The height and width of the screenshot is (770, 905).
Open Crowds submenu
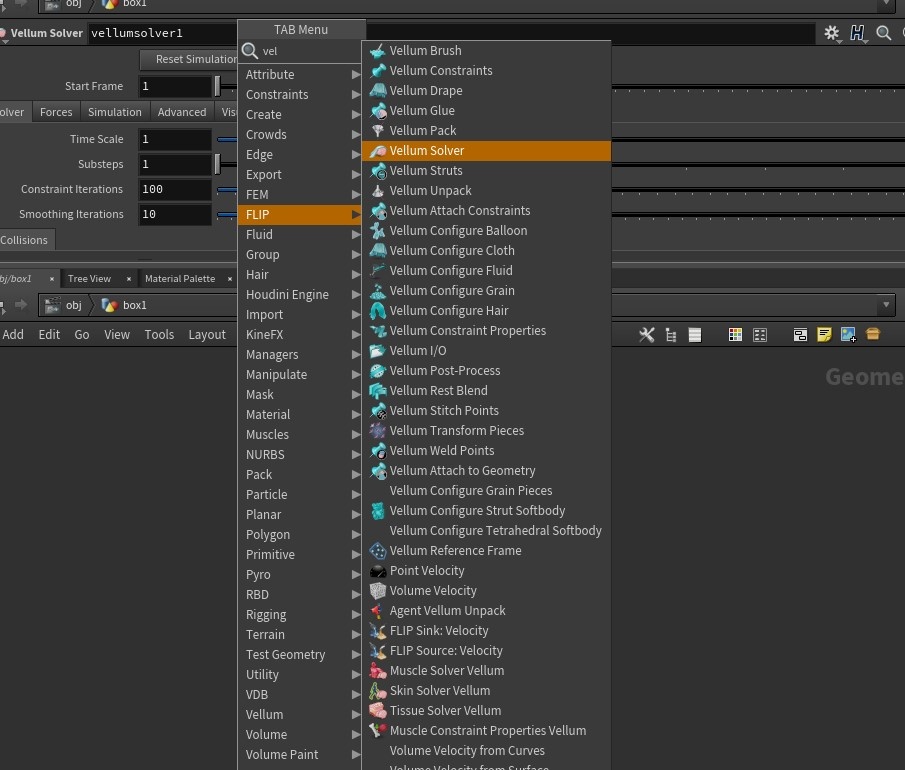pos(300,134)
